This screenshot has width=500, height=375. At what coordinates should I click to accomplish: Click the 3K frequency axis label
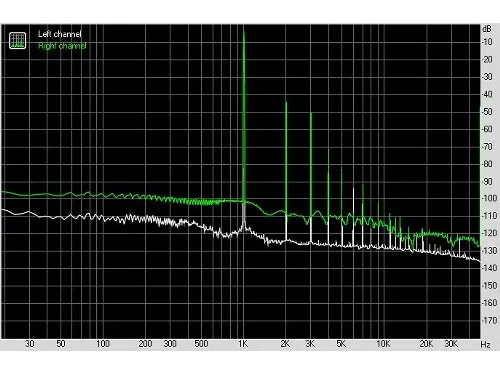(310, 344)
